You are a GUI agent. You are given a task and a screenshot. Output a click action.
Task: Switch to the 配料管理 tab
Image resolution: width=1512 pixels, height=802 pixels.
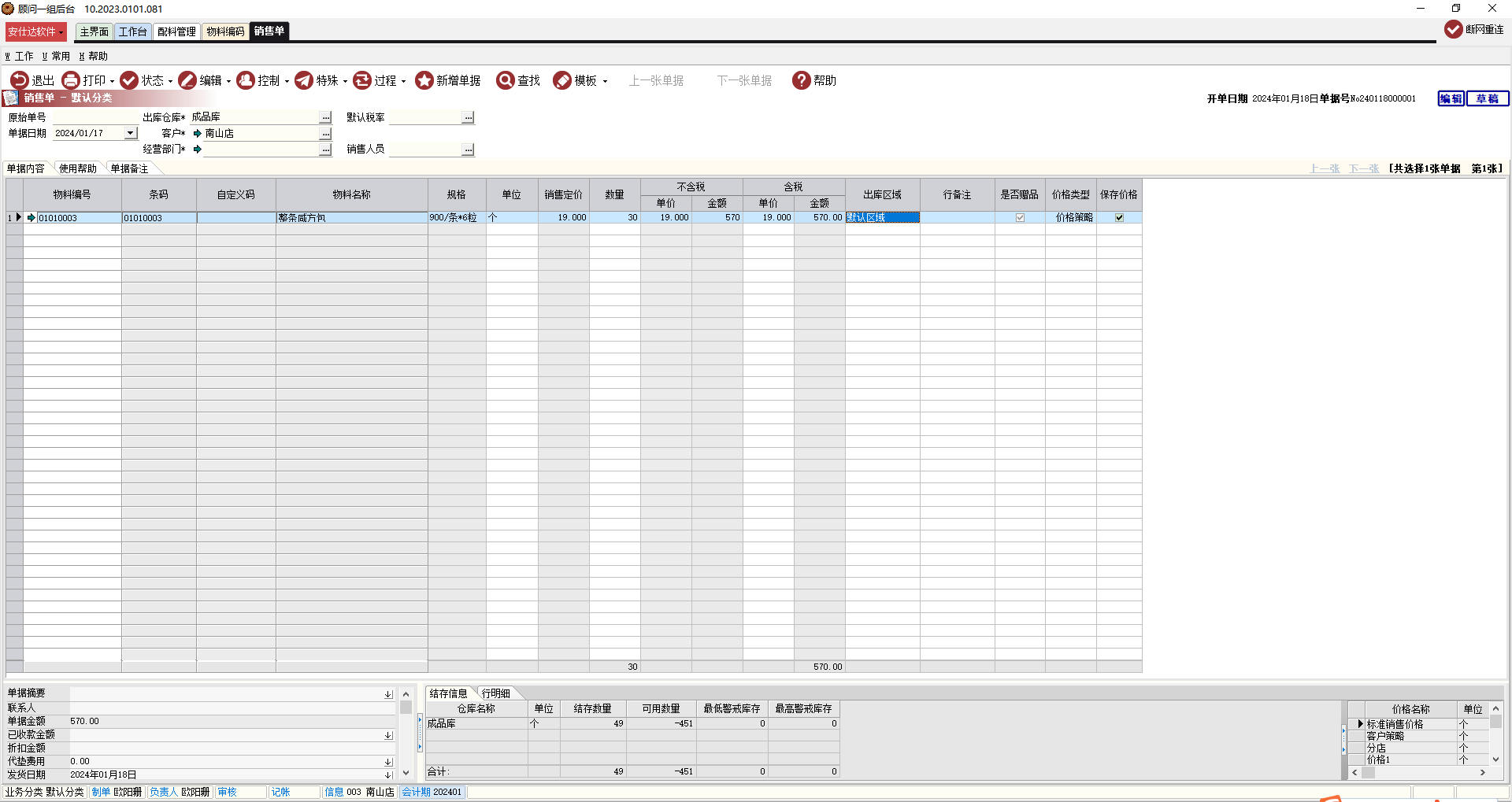point(176,31)
